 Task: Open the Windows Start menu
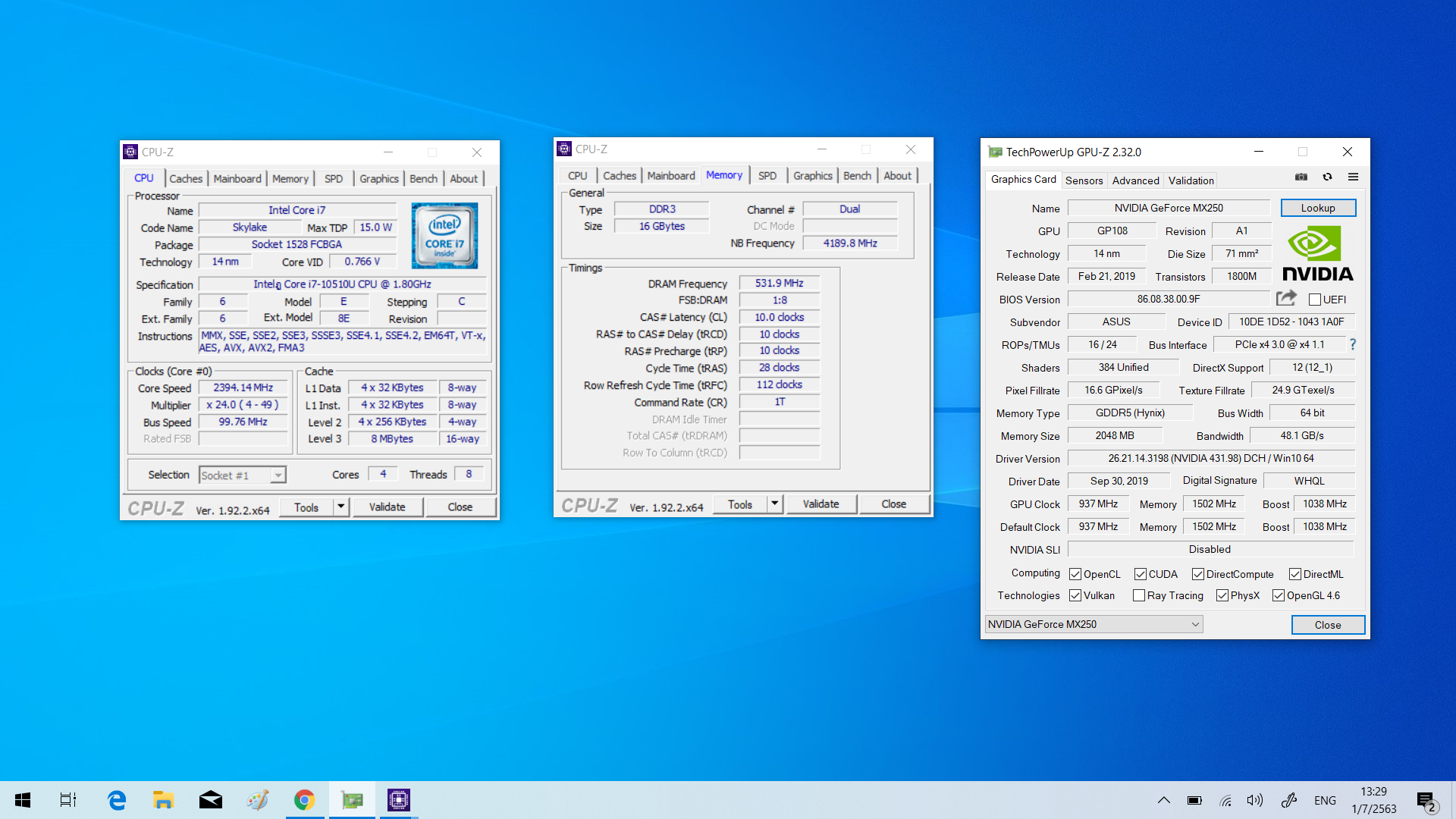click(23, 800)
